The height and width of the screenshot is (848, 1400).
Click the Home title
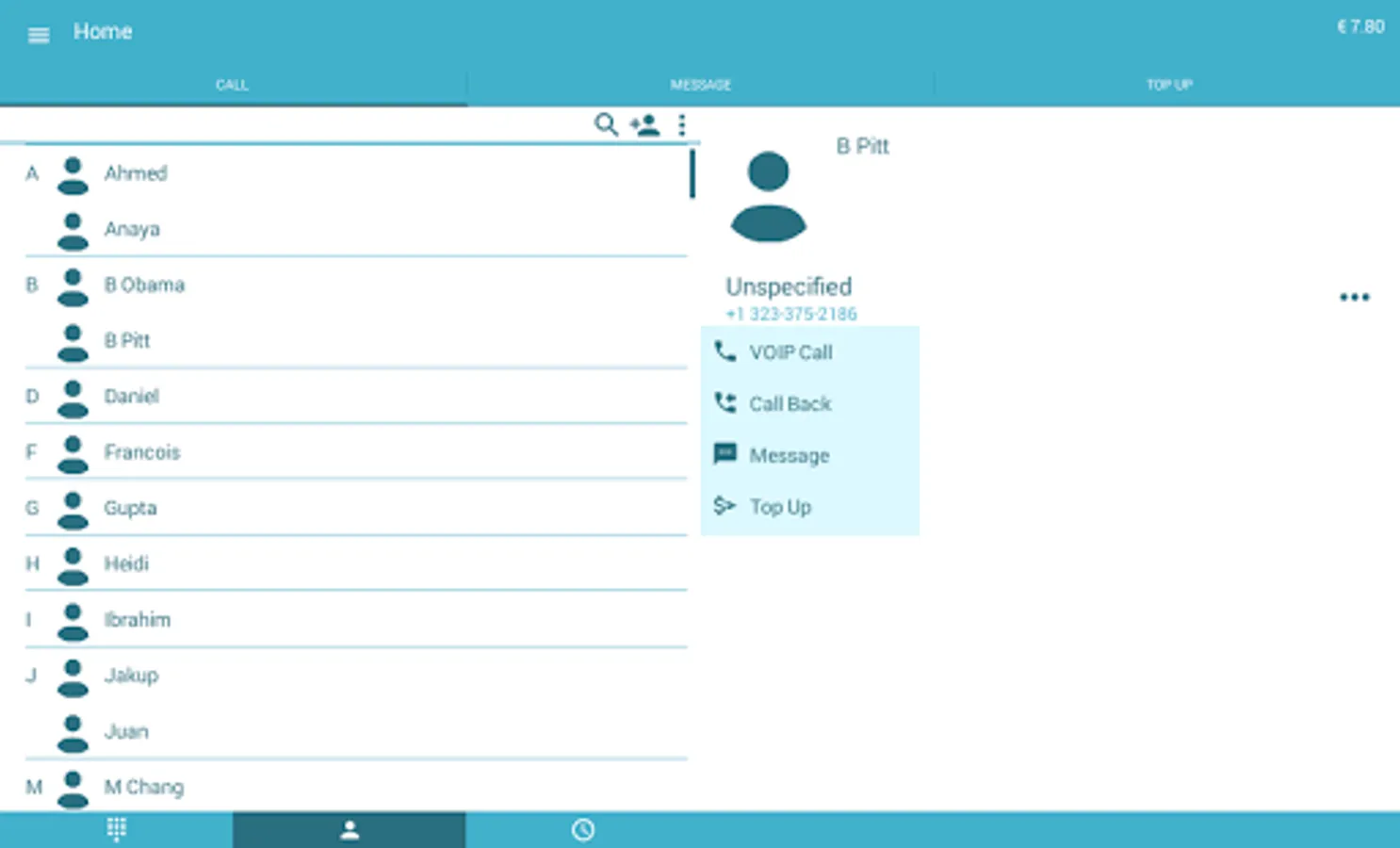pyautogui.click(x=103, y=31)
